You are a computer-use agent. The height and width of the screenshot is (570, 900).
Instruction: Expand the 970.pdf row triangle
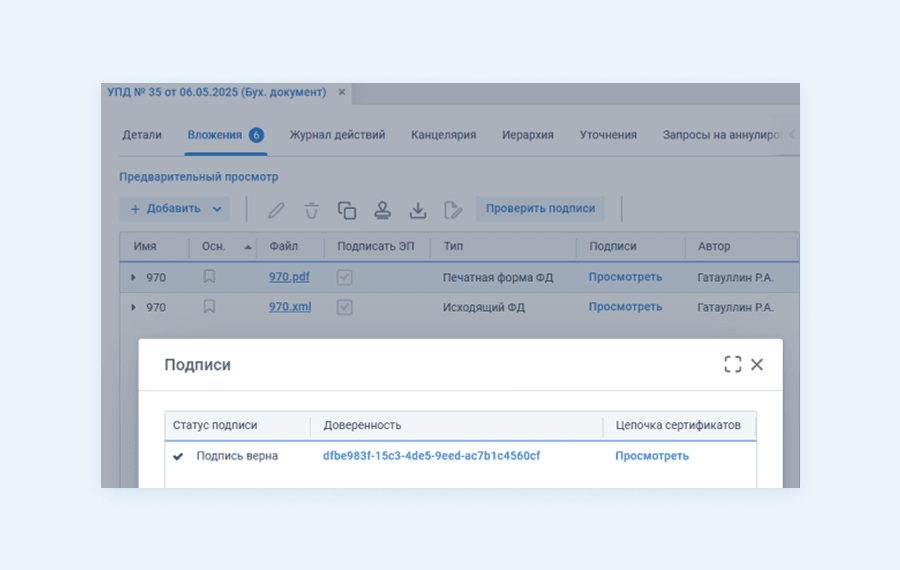[x=133, y=277]
